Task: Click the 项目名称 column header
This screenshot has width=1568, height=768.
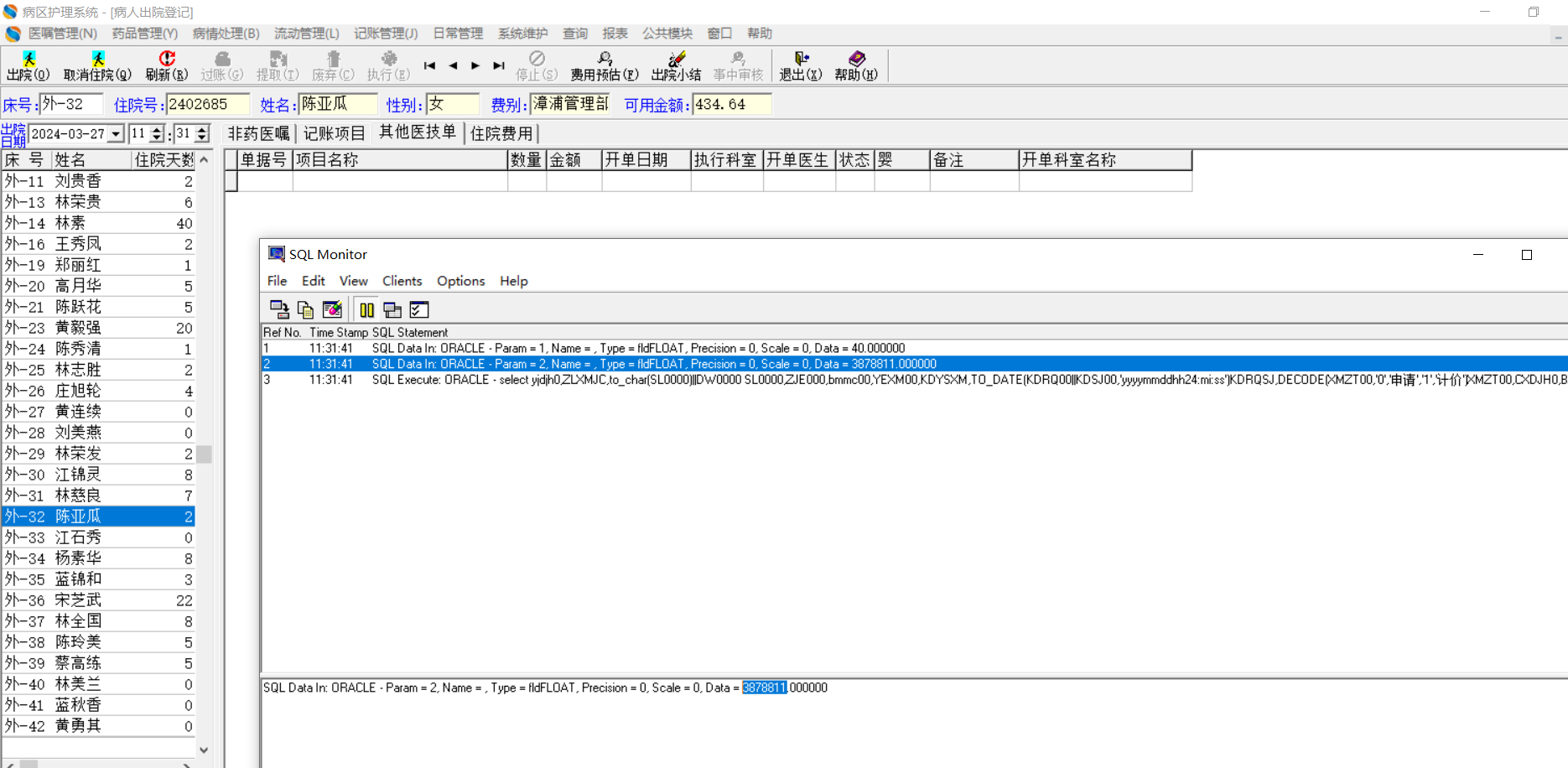Action: [400, 160]
